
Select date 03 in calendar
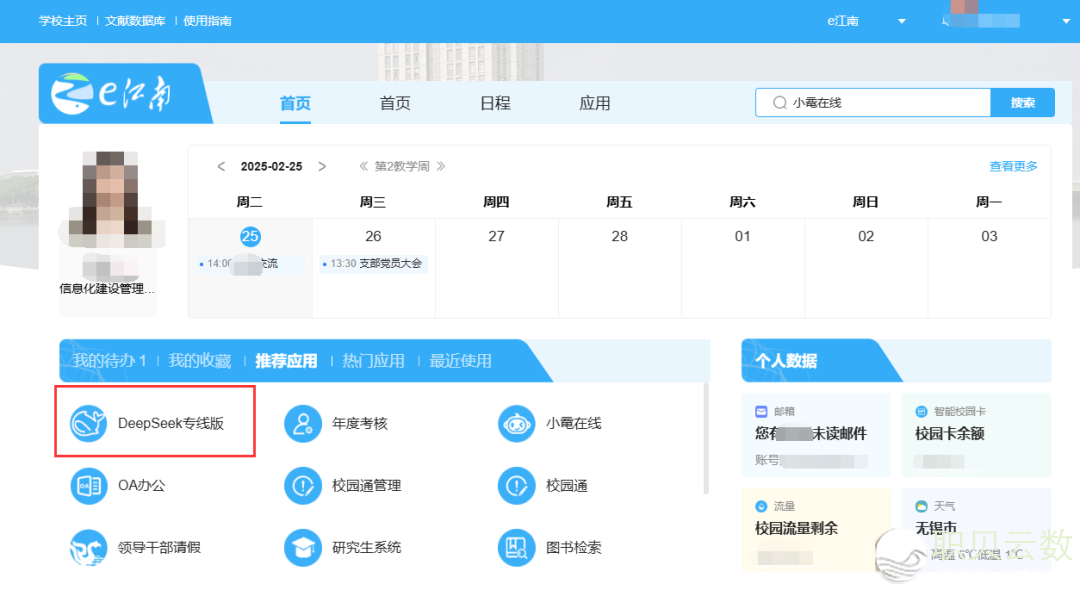point(989,237)
